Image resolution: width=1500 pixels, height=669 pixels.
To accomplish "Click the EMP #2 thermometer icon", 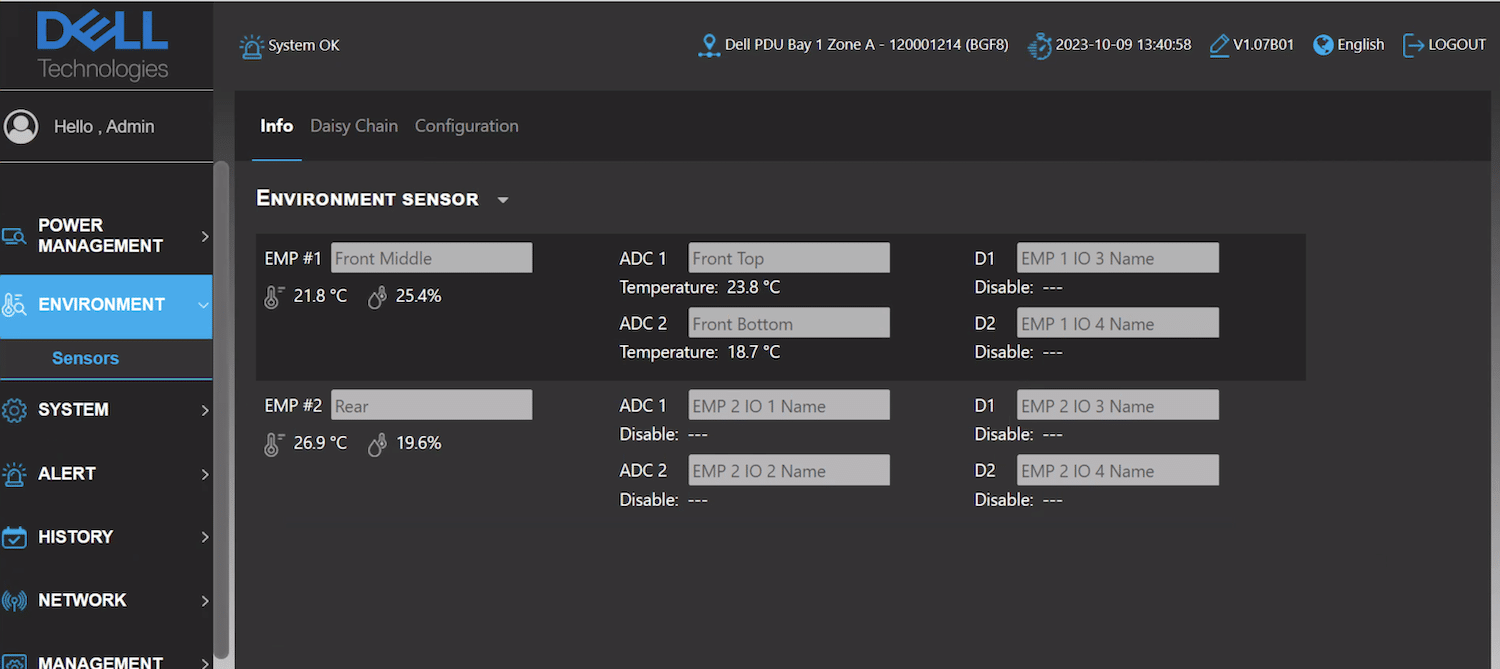I will pos(274,444).
